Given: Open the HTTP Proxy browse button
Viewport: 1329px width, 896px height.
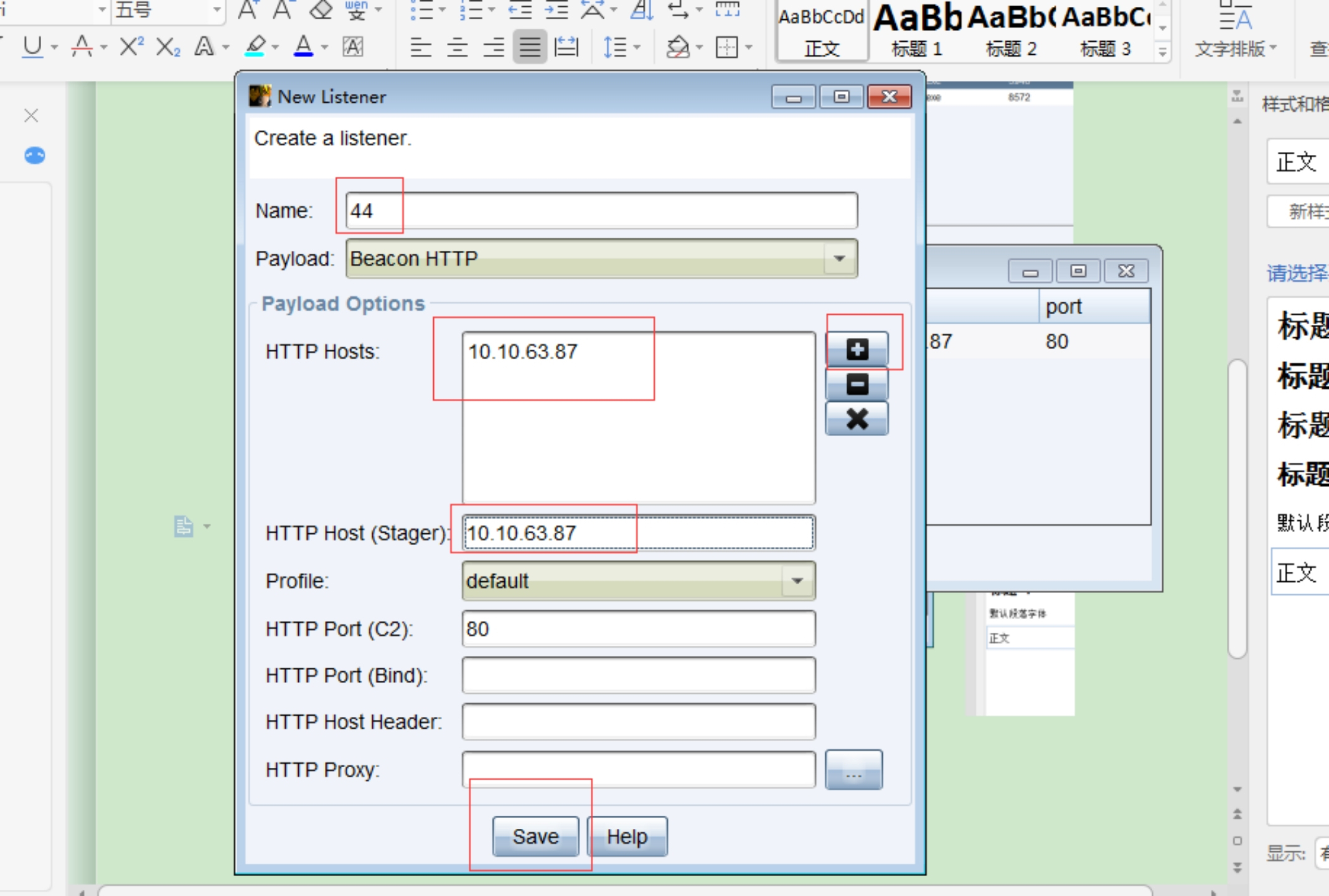Looking at the screenshot, I should (x=853, y=770).
